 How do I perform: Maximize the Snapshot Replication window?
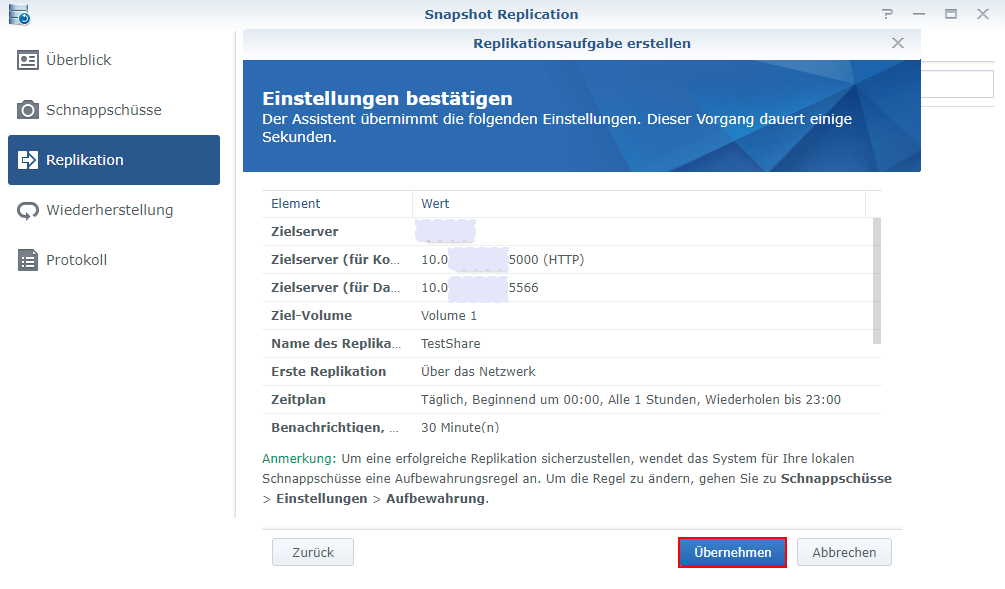tap(951, 15)
